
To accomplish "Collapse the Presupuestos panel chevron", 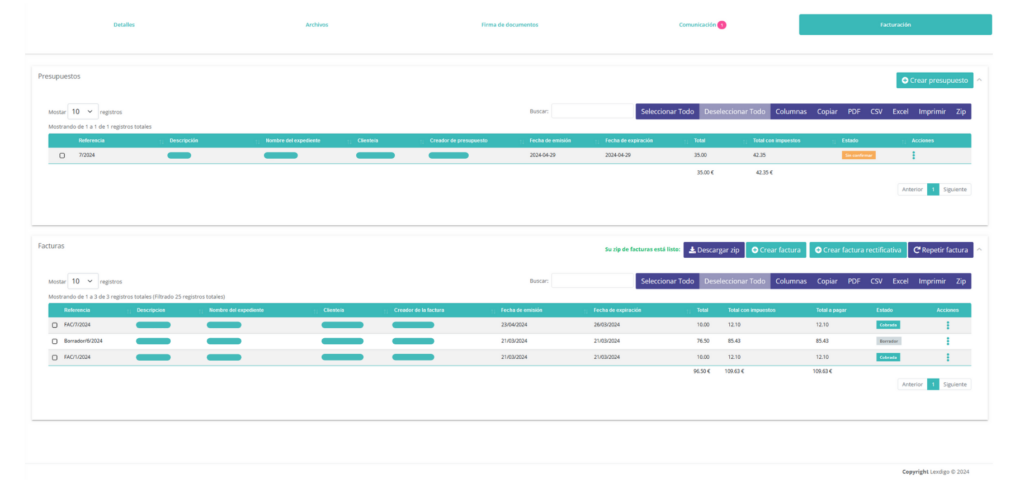I will tap(979, 79).
